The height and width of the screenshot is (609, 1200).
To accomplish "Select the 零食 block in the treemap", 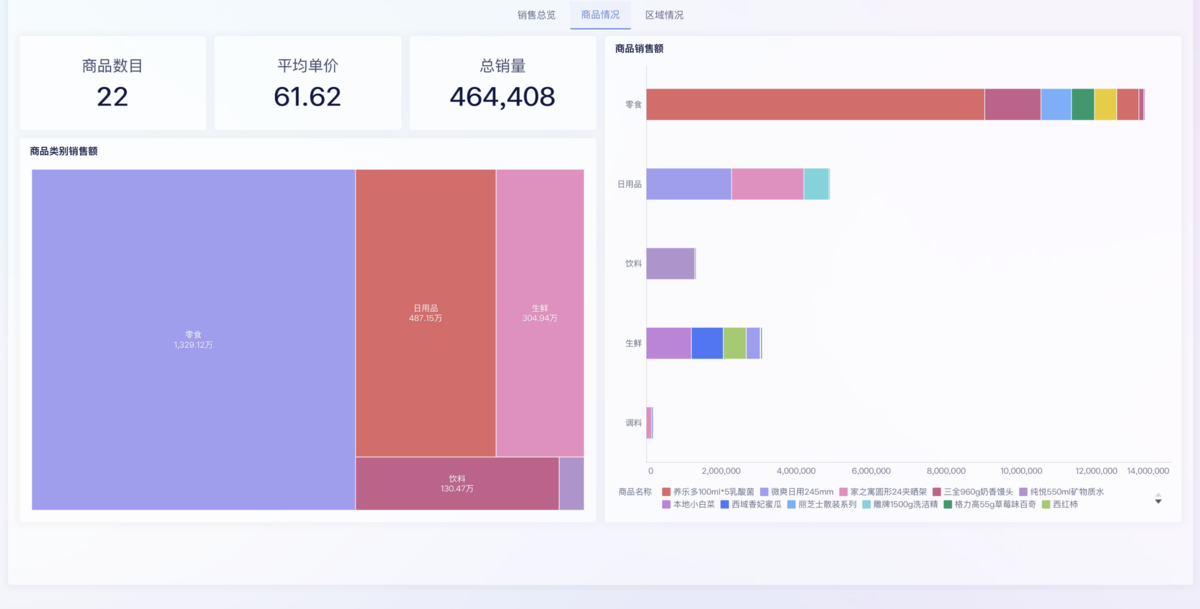I will click(193, 339).
